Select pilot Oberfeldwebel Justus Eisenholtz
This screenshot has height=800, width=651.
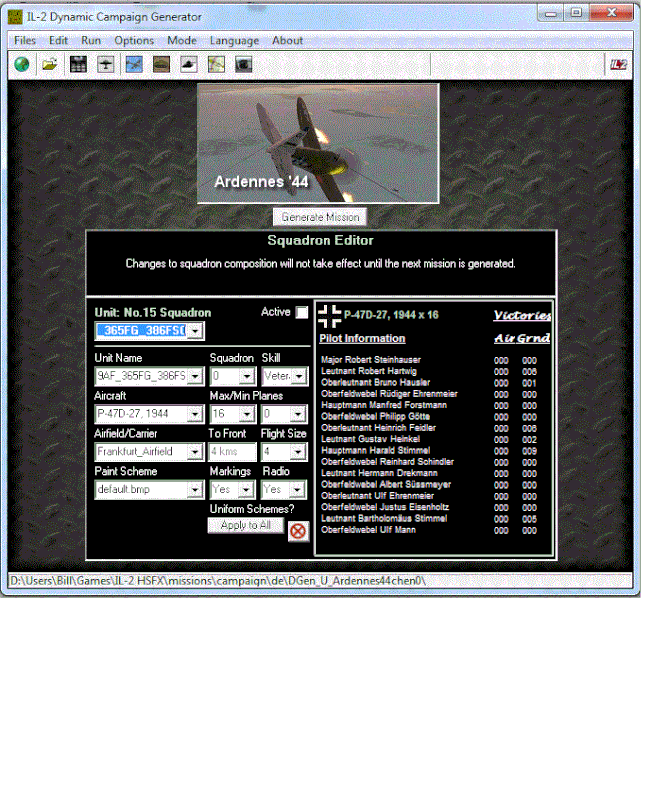click(x=385, y=507)
